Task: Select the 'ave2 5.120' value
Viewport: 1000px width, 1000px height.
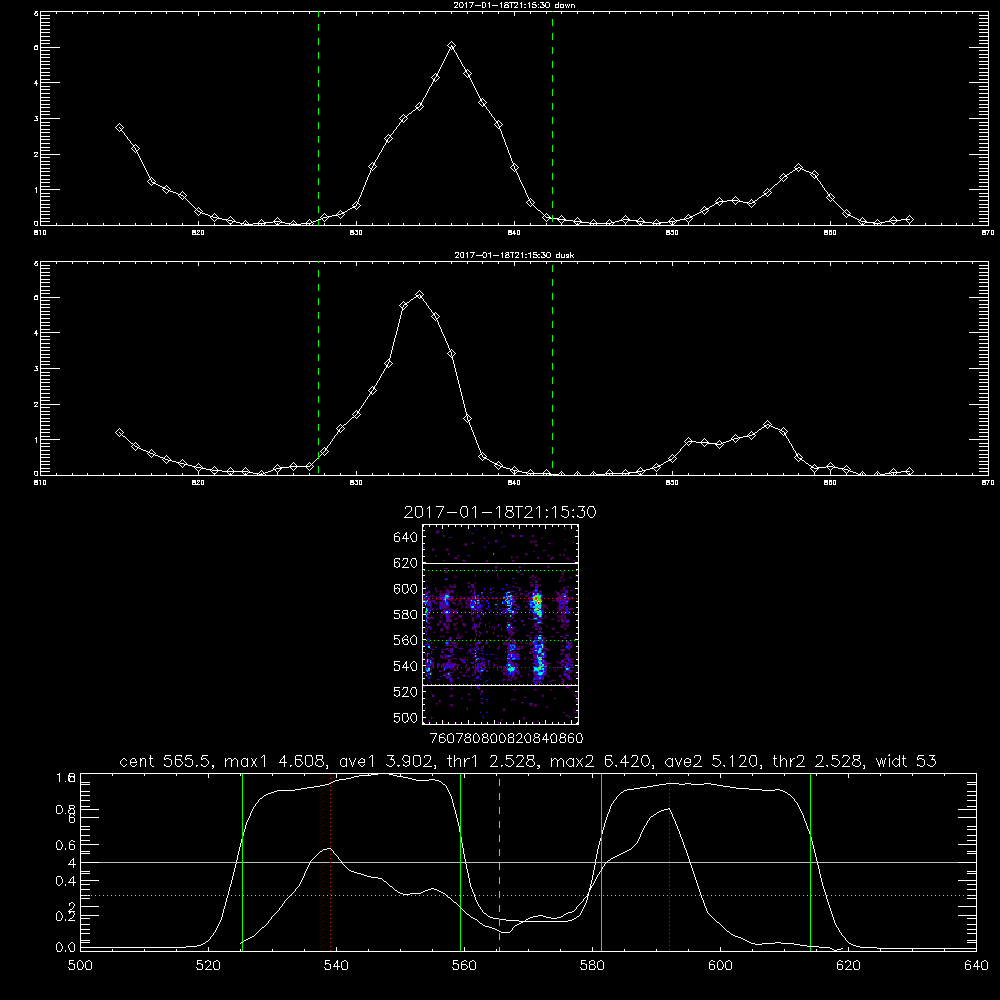Action: pyautogui.click(x=711, y=761)
